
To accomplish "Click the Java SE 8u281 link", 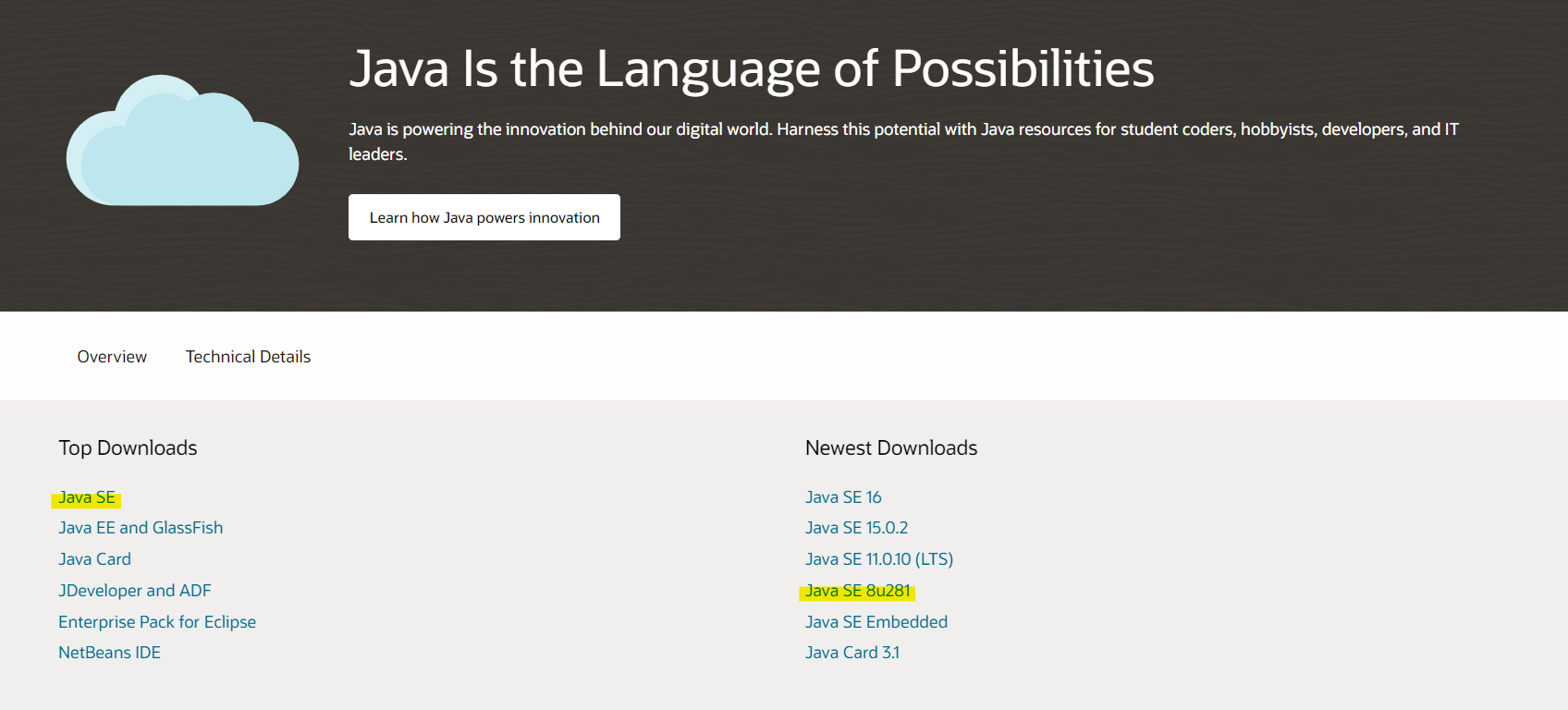I will (858, 591).
